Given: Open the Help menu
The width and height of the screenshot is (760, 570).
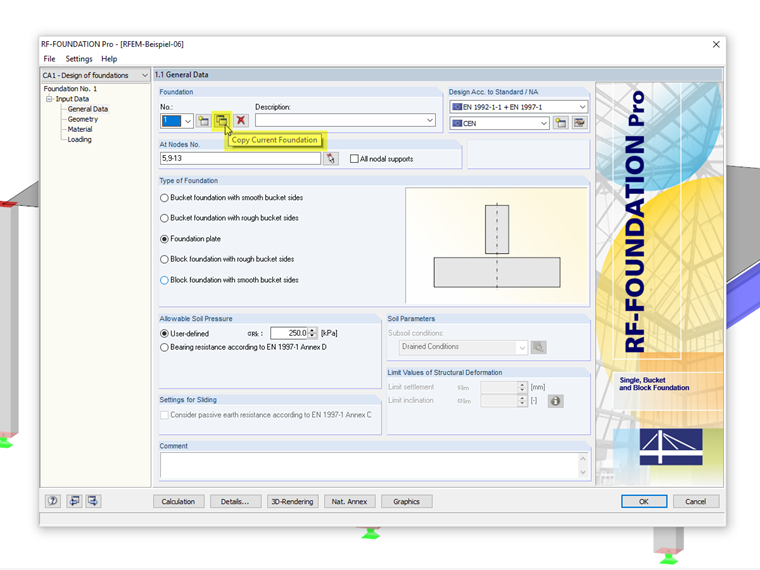Looking at the screenshot, I should pos(109,59).
